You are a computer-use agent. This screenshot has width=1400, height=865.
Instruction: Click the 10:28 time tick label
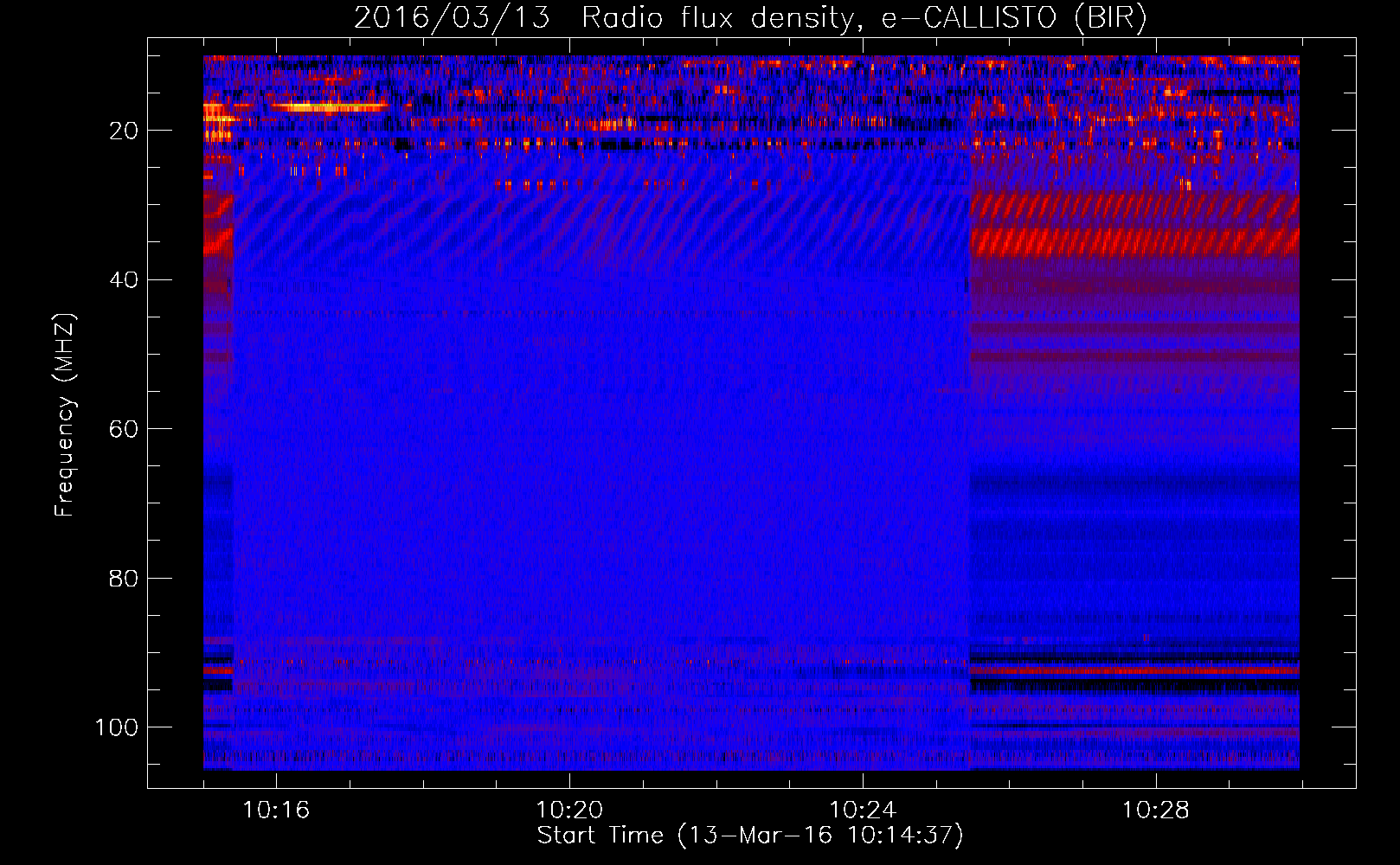tap(1156, 811)
